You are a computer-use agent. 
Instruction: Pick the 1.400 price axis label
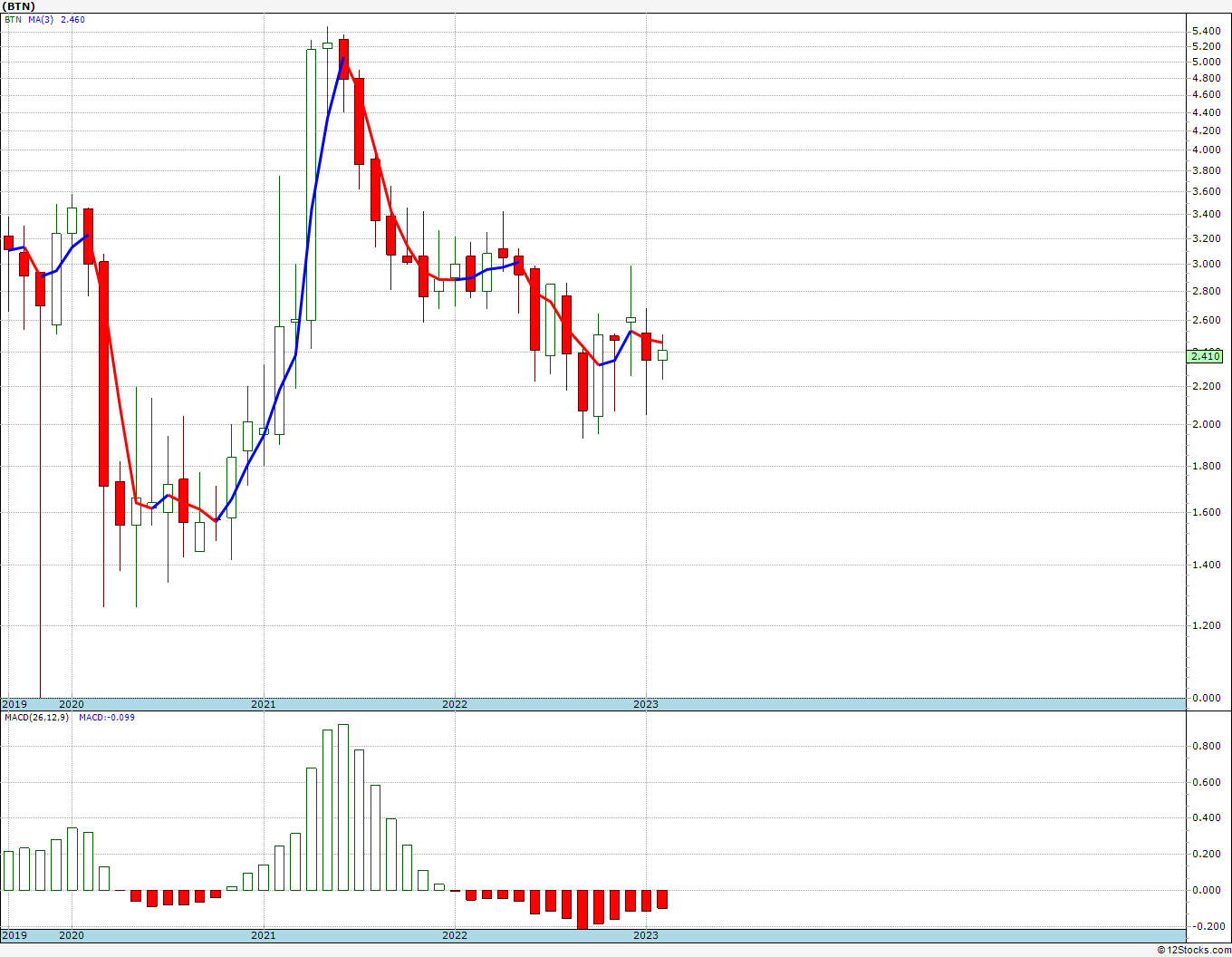(x=1206, y=565)
